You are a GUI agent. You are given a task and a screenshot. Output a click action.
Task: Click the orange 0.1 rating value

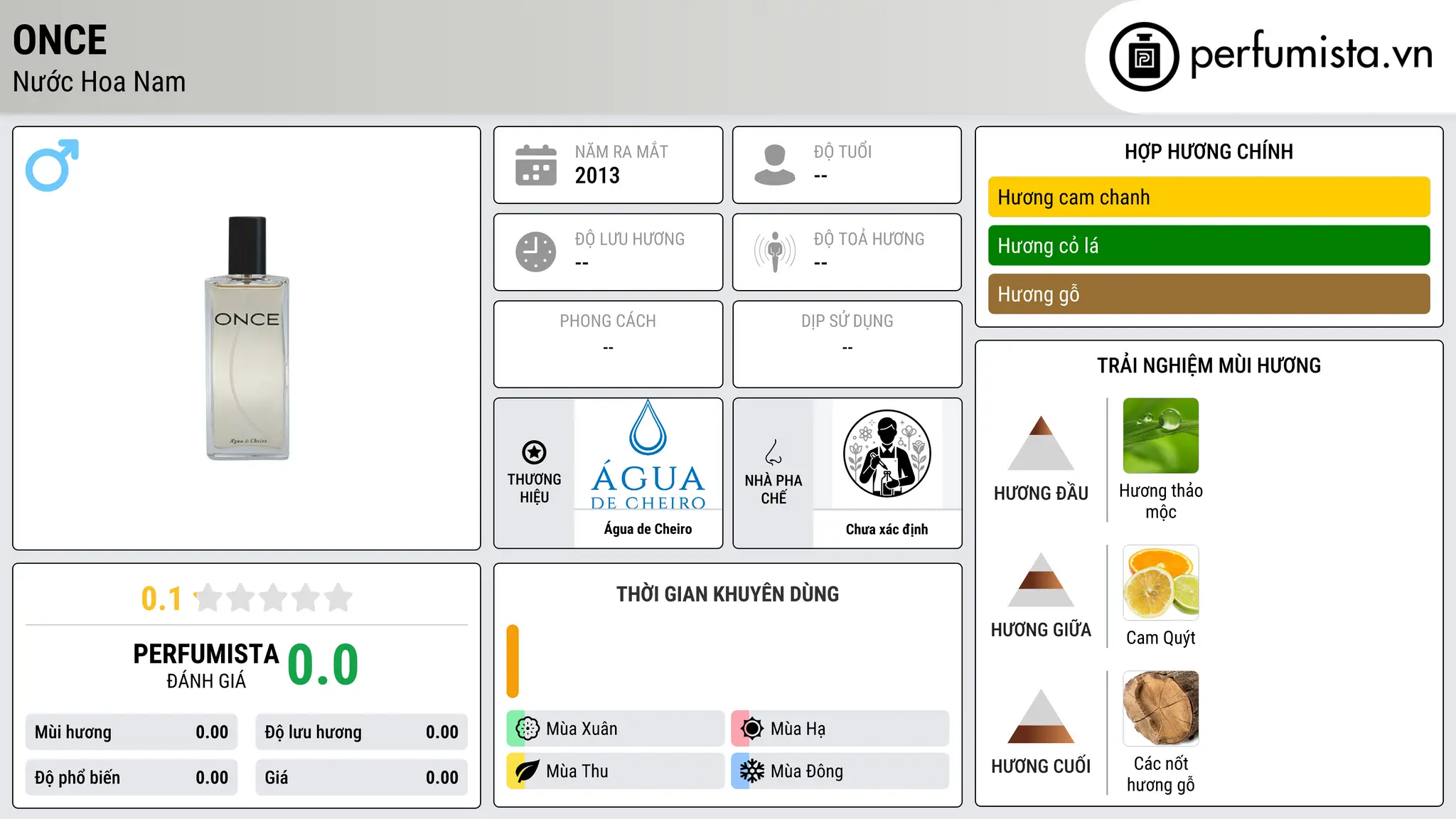[x=161, y=599]
